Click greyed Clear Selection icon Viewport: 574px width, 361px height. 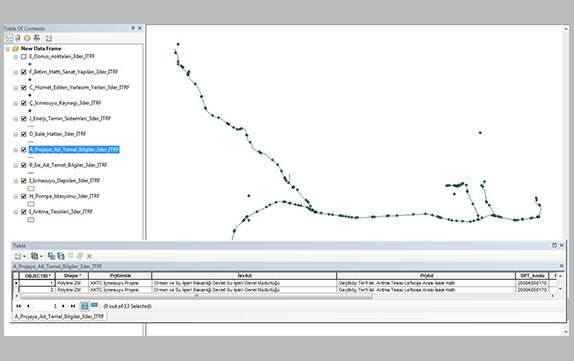(71, 256)
